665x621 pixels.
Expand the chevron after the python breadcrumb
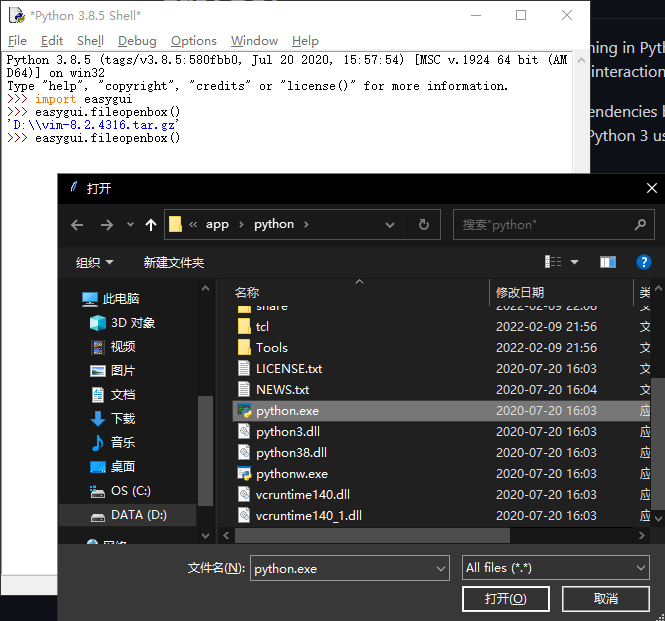(x=306, y=224)
